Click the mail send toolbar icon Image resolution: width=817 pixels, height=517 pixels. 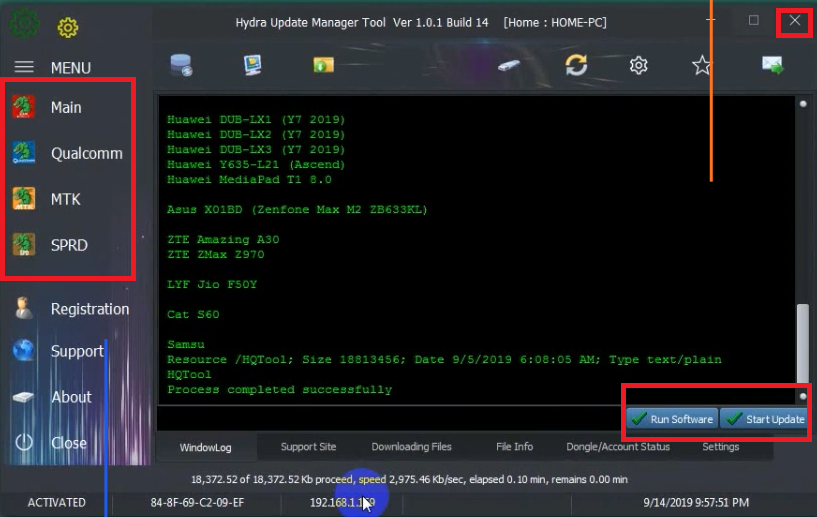click(x=772, y=65)
